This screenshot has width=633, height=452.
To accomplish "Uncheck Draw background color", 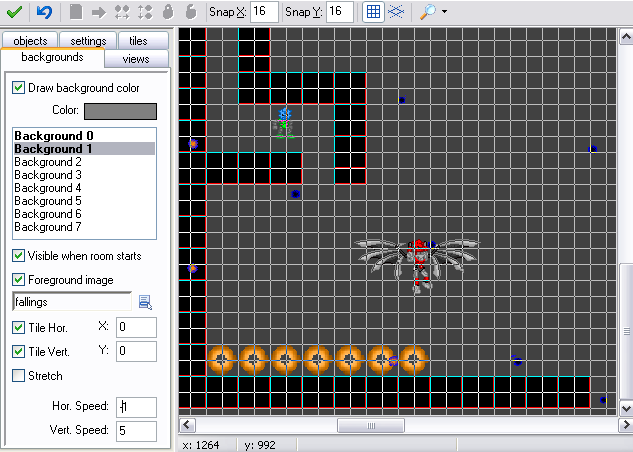I will [x=19, y=88].
